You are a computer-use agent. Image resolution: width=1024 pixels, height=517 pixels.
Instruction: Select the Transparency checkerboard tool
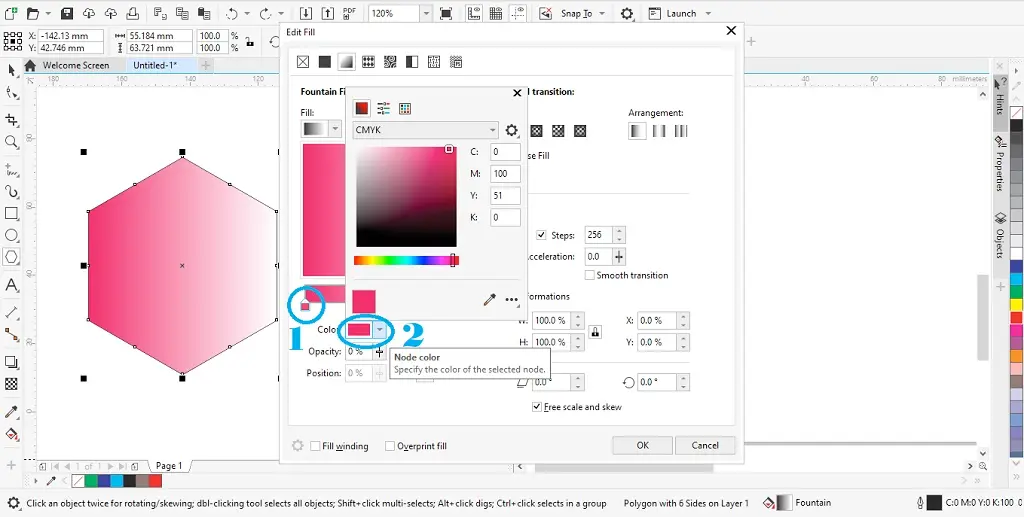11,384
